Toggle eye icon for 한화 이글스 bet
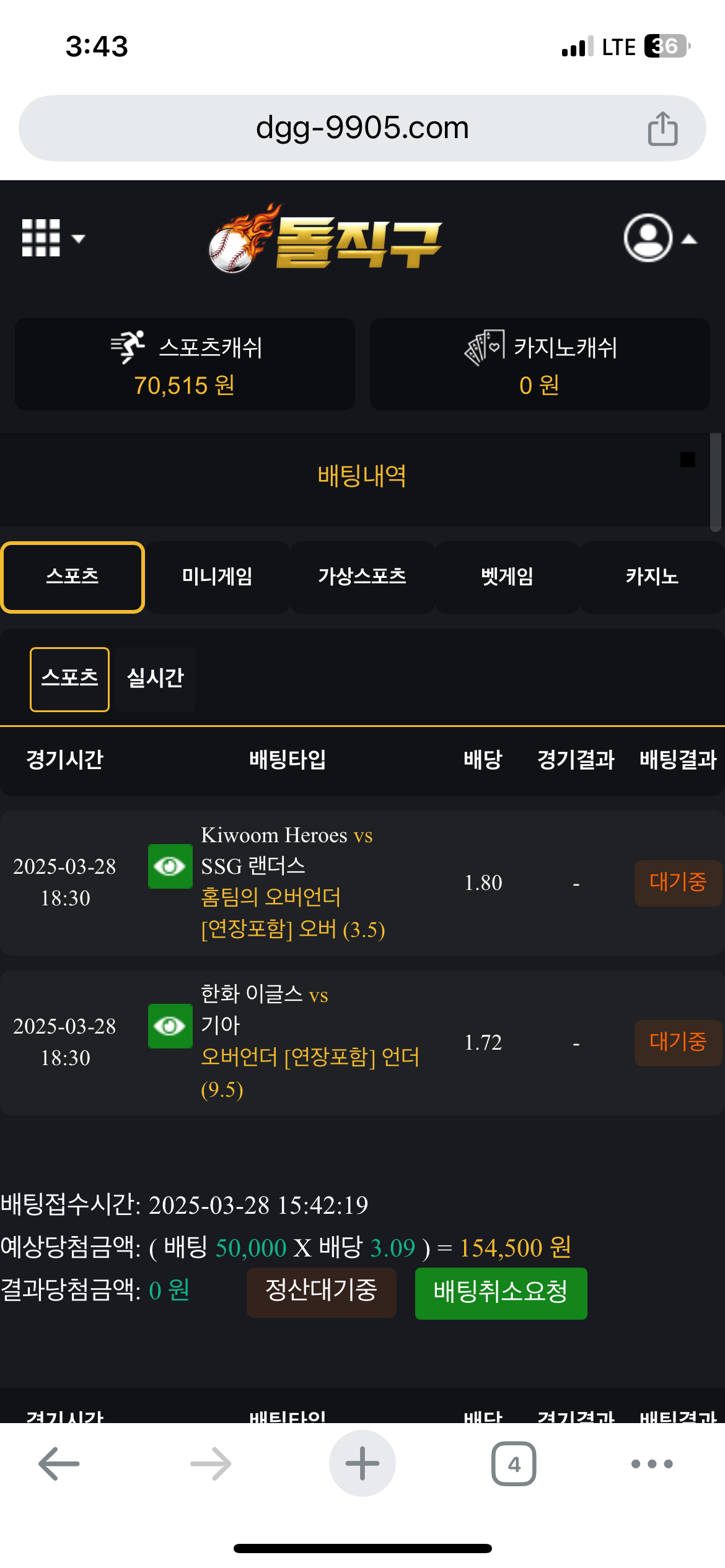The image size is (725, 1568). click(x=170, y=1026)
